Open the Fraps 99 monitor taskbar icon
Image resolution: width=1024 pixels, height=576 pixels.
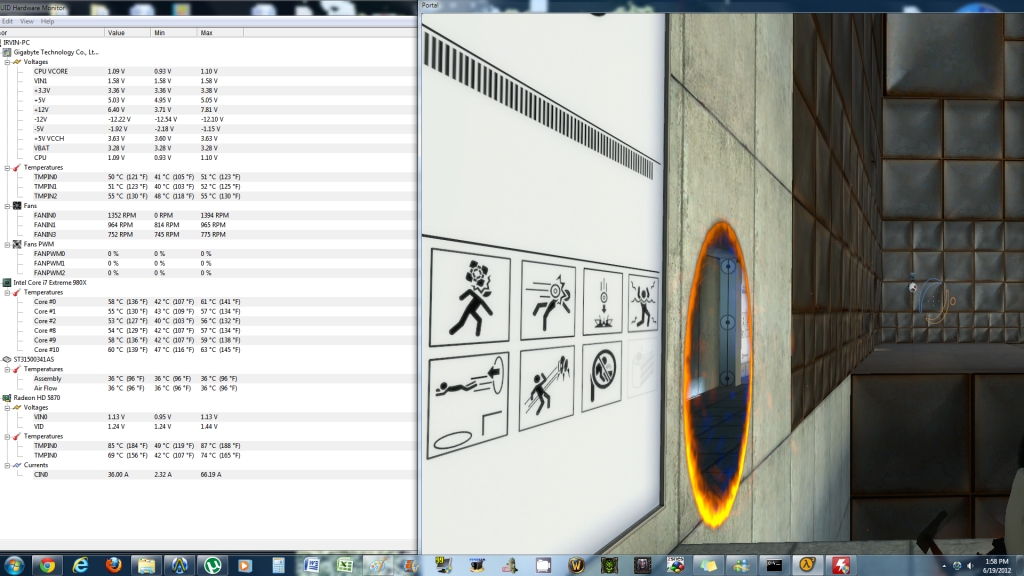[x=444, y=565]
